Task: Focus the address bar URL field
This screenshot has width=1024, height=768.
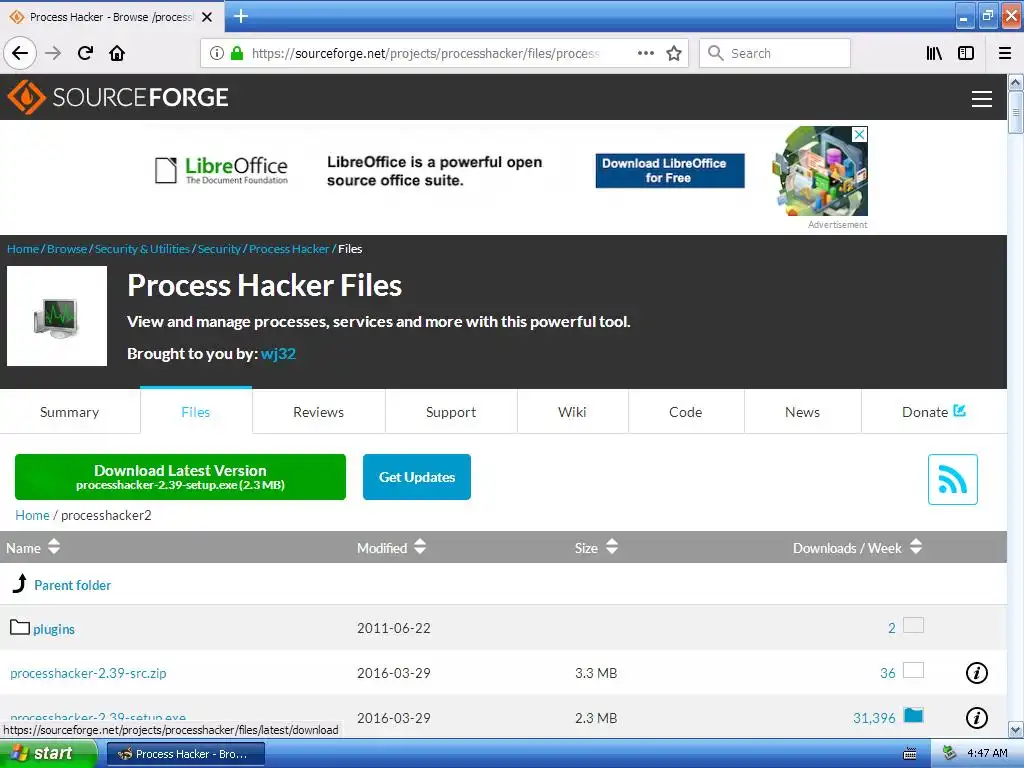Action: click(424, 53)
